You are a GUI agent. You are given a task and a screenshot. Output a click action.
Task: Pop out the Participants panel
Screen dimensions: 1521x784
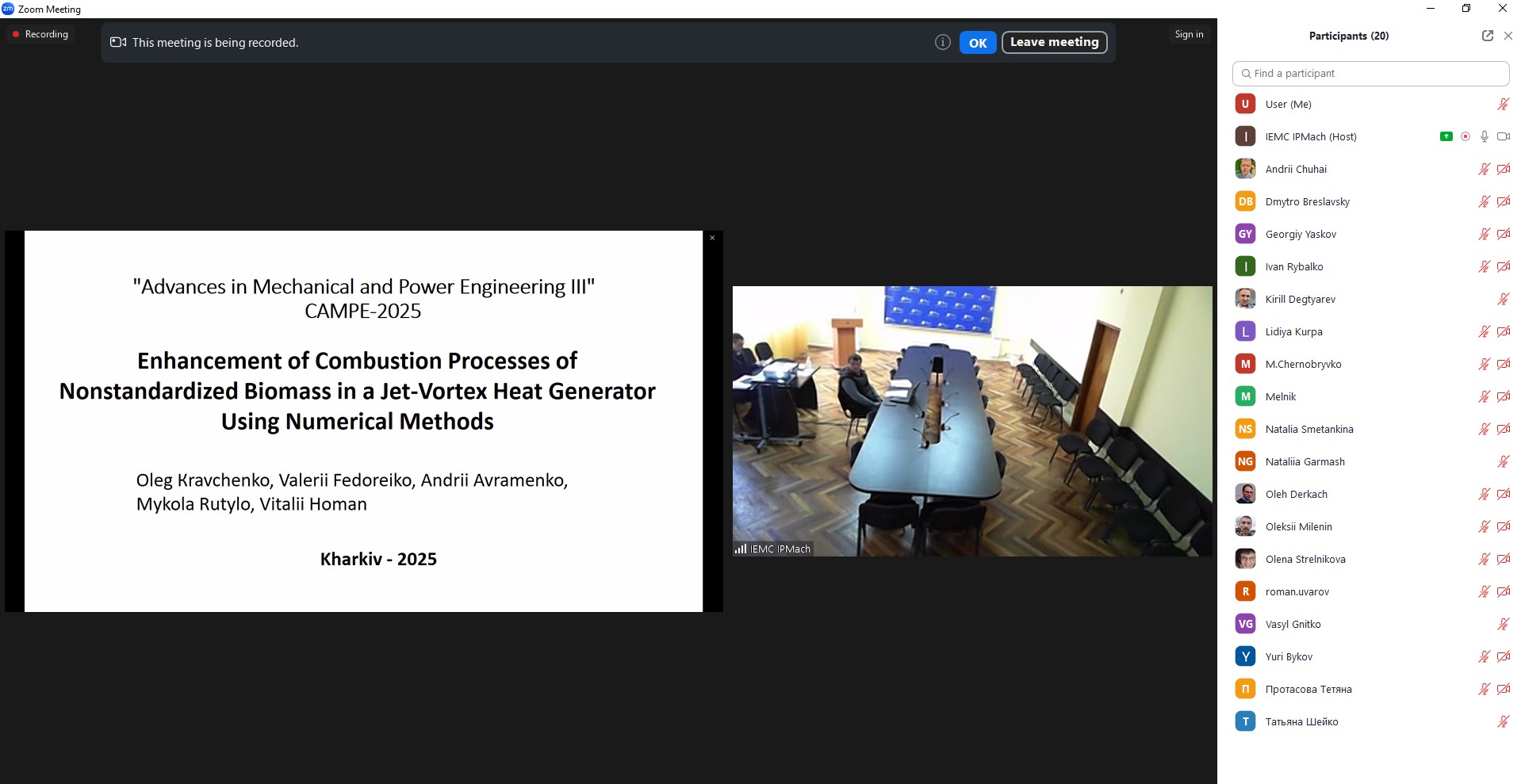pos(1487,36)
